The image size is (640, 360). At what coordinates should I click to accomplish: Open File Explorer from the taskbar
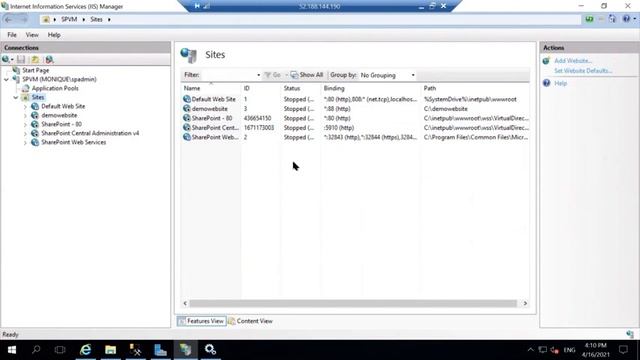[x=111, y=350]
